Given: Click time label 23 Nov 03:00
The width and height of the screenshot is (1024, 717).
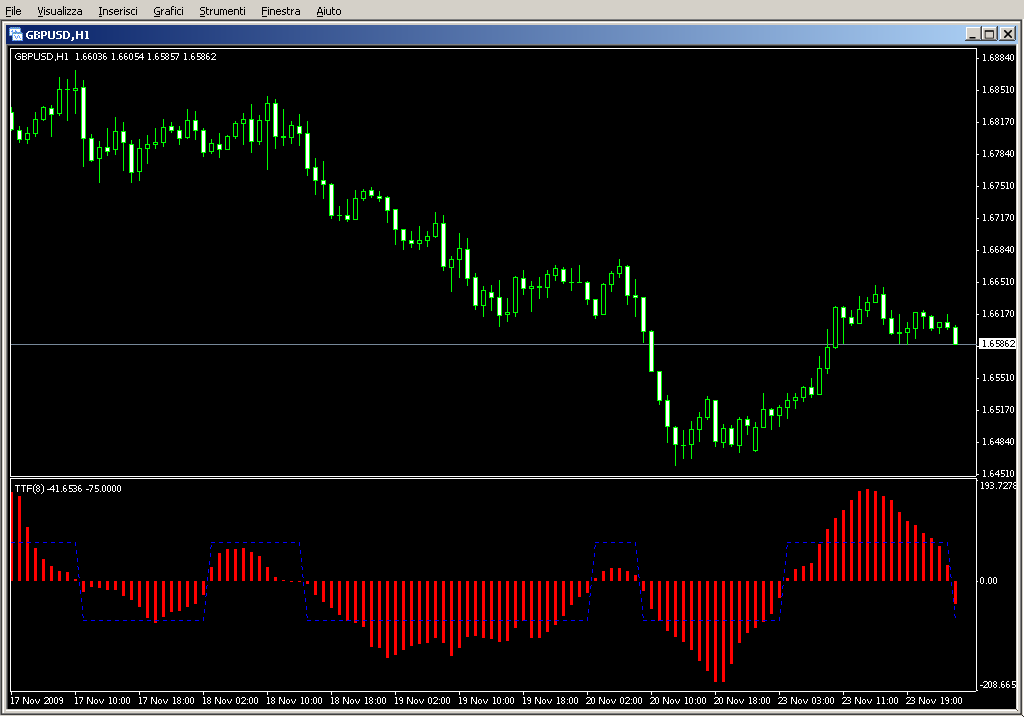Looking at the screenshot, I should point(806,701).
